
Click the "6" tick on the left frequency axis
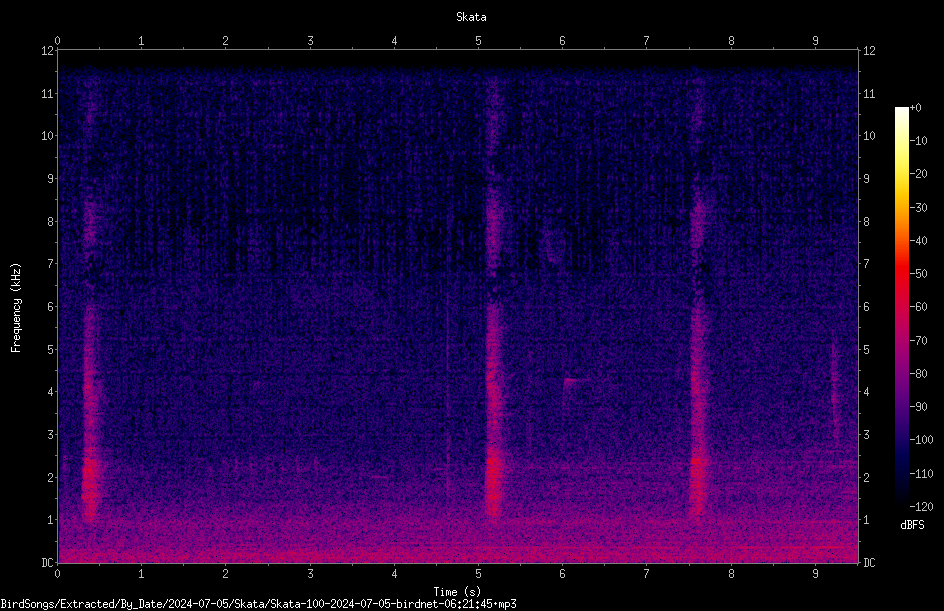tap(51, 306)
